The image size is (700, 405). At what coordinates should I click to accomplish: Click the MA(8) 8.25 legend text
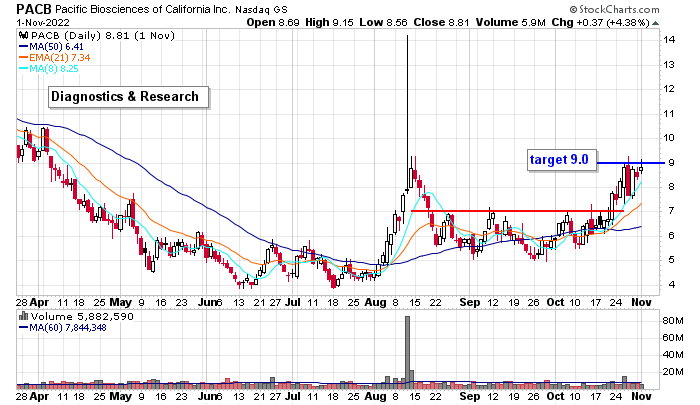click(x=54, y=69)
